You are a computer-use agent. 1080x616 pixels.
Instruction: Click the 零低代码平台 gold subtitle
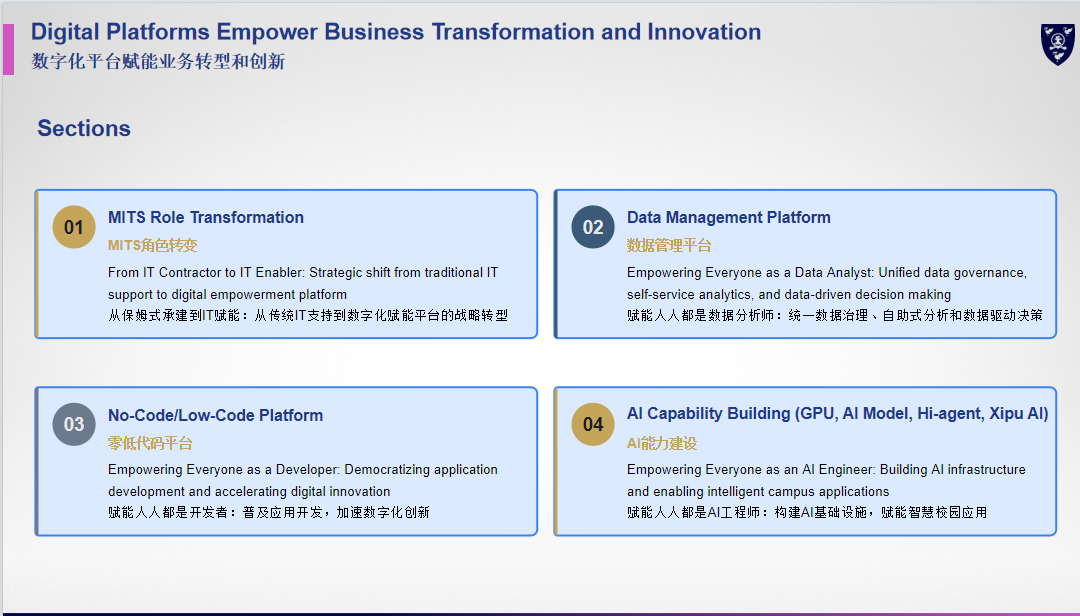149,443
